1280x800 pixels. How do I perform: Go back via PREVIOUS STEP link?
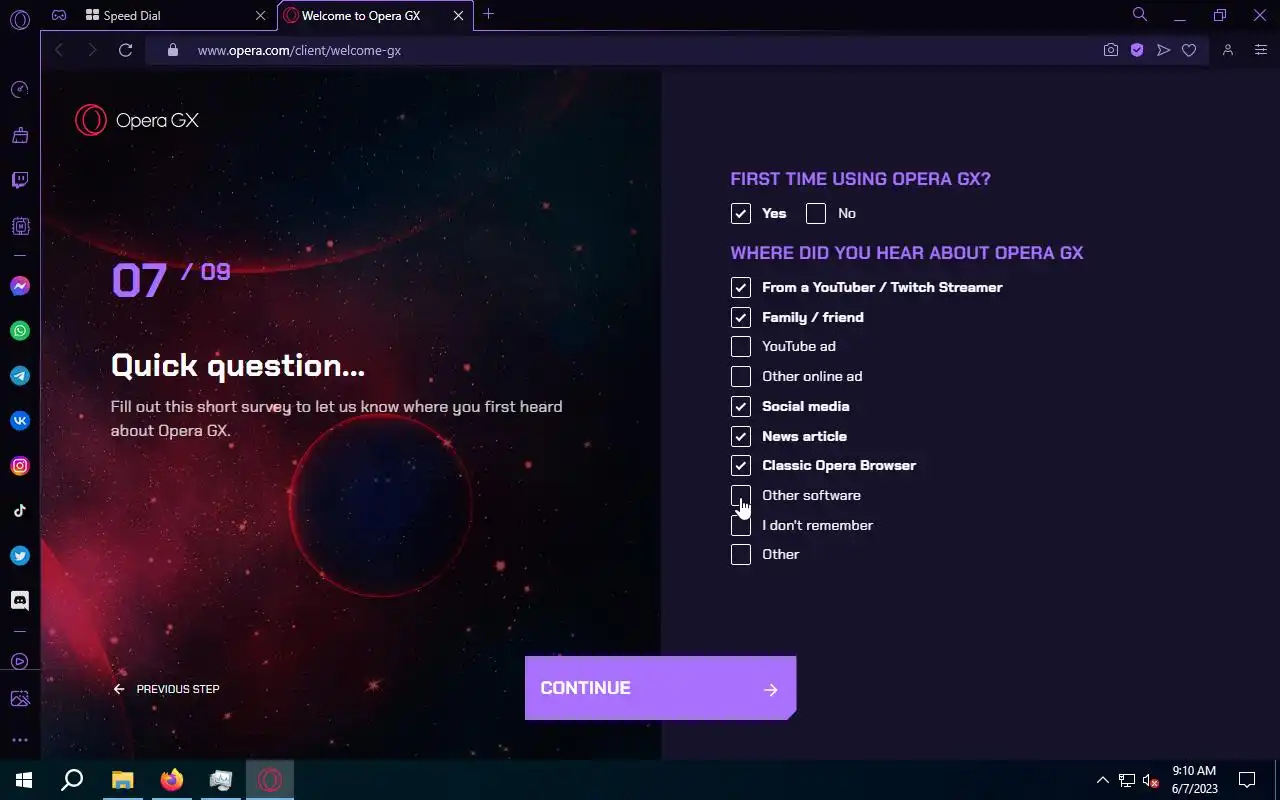[166, 689]
